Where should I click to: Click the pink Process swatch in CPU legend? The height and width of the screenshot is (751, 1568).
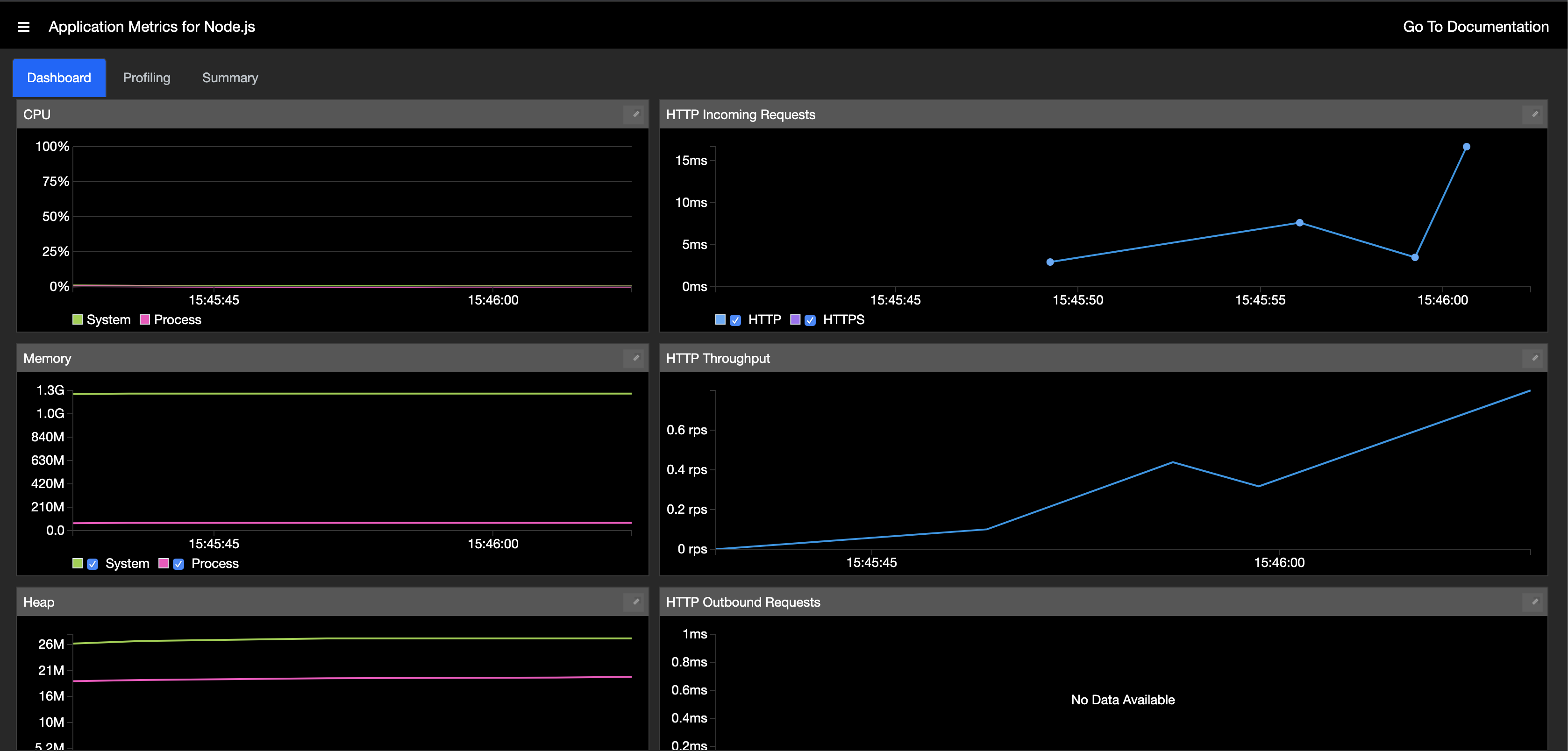145,319
